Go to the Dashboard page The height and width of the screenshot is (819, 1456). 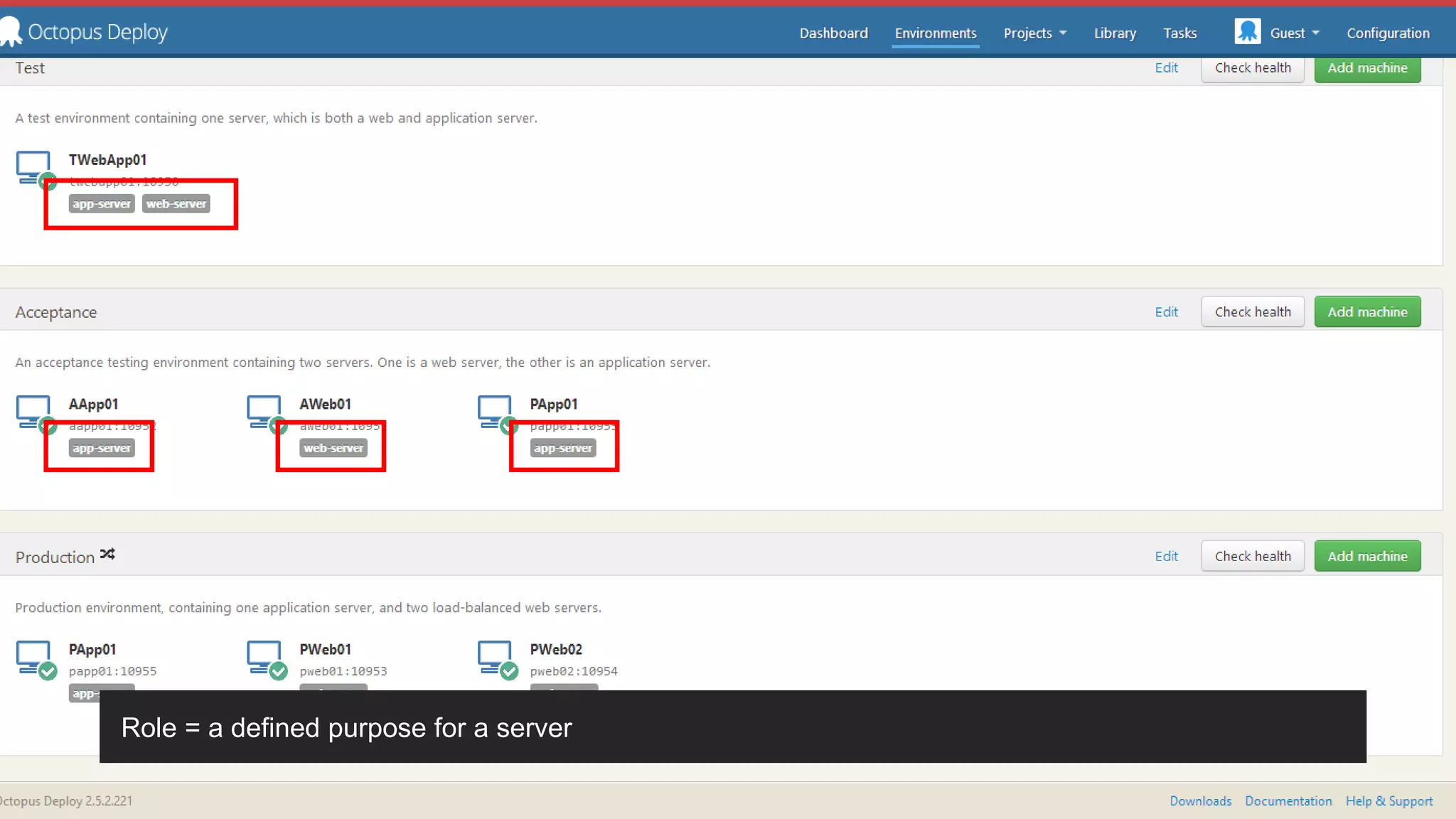coord(833,33)
